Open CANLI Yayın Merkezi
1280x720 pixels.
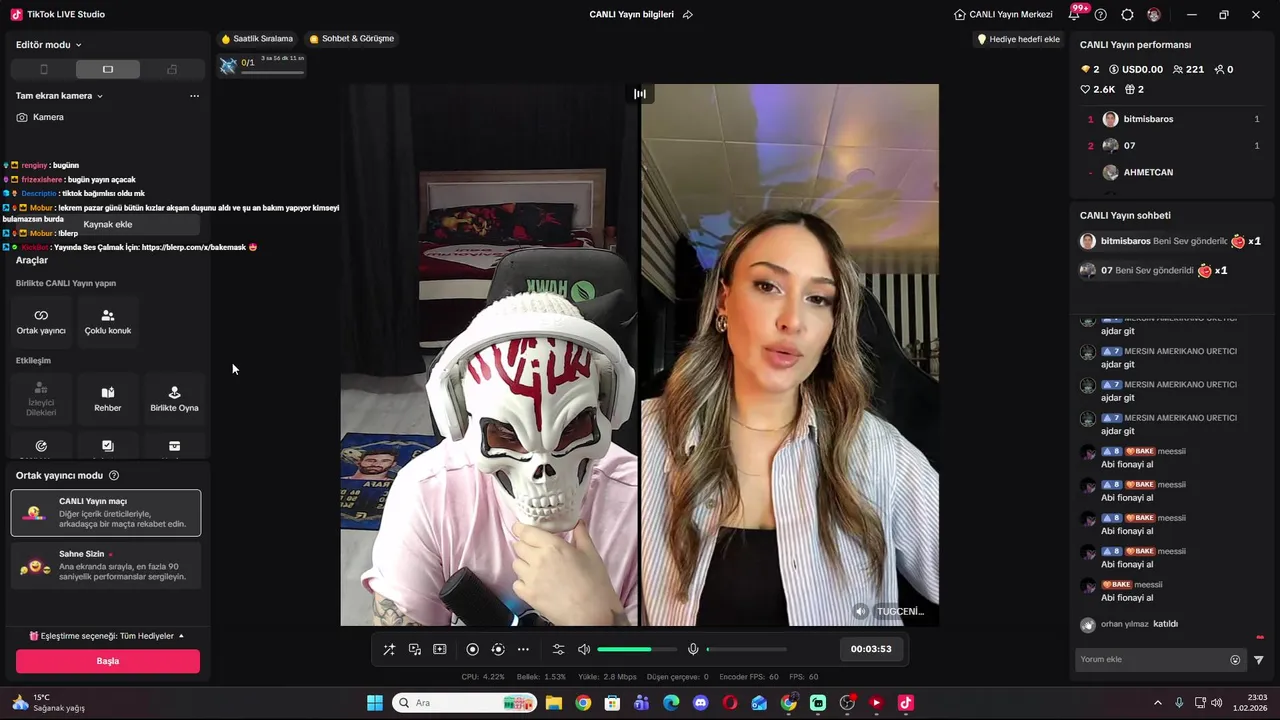1003,15
